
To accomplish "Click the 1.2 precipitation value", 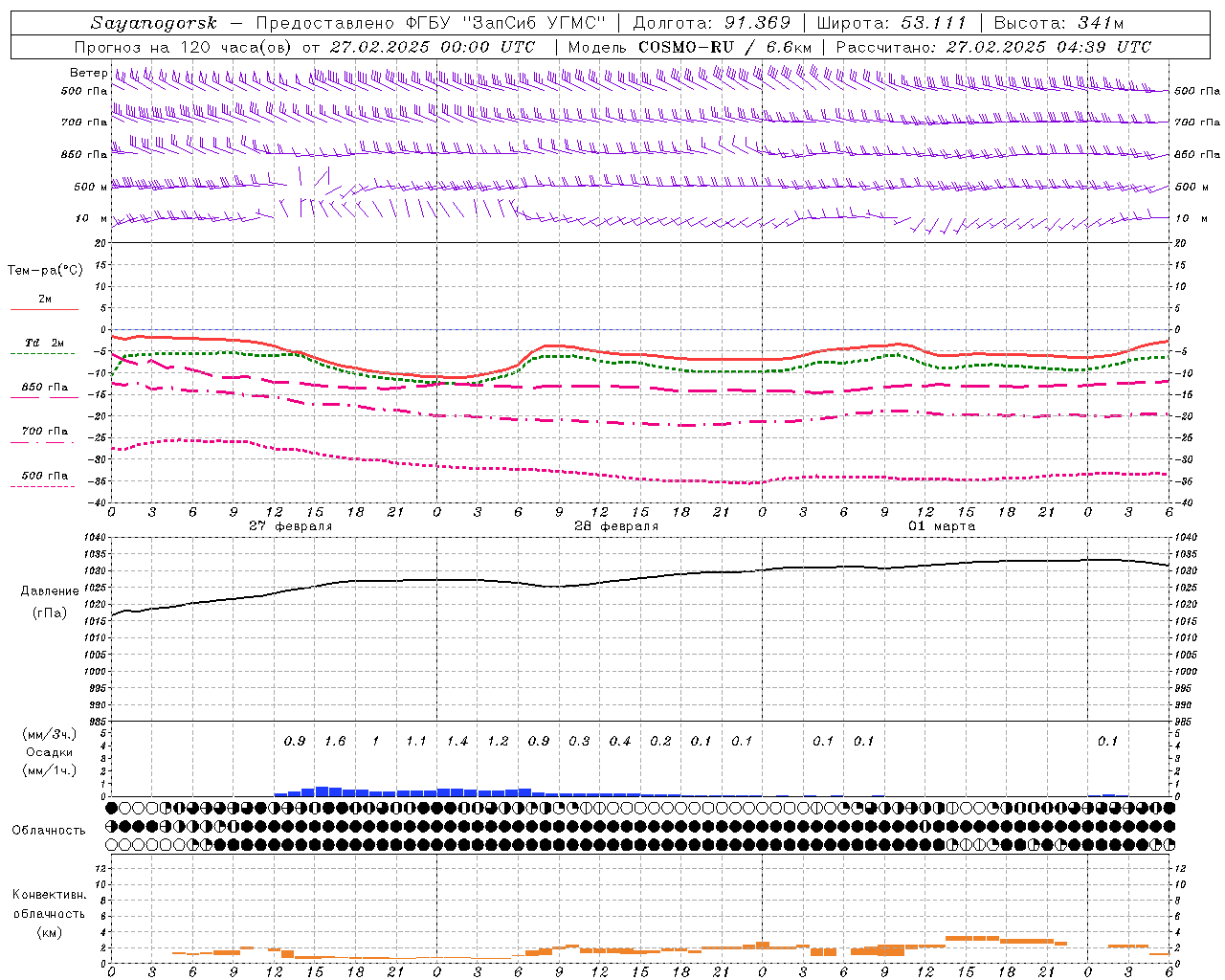I will (498, 741).
